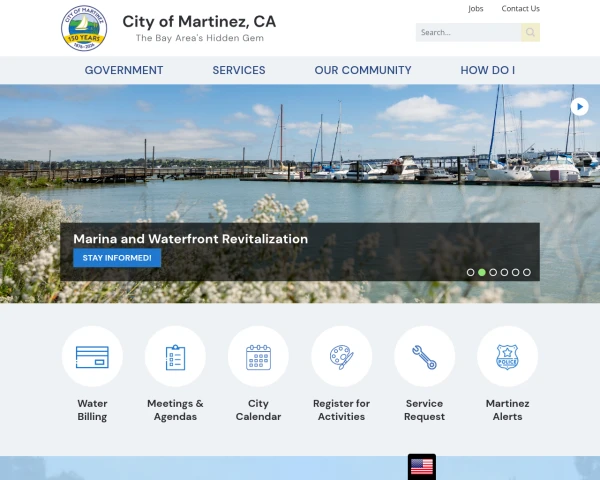Expand the Our Community menu
600x480 pixels.
[x=363, y=70]
